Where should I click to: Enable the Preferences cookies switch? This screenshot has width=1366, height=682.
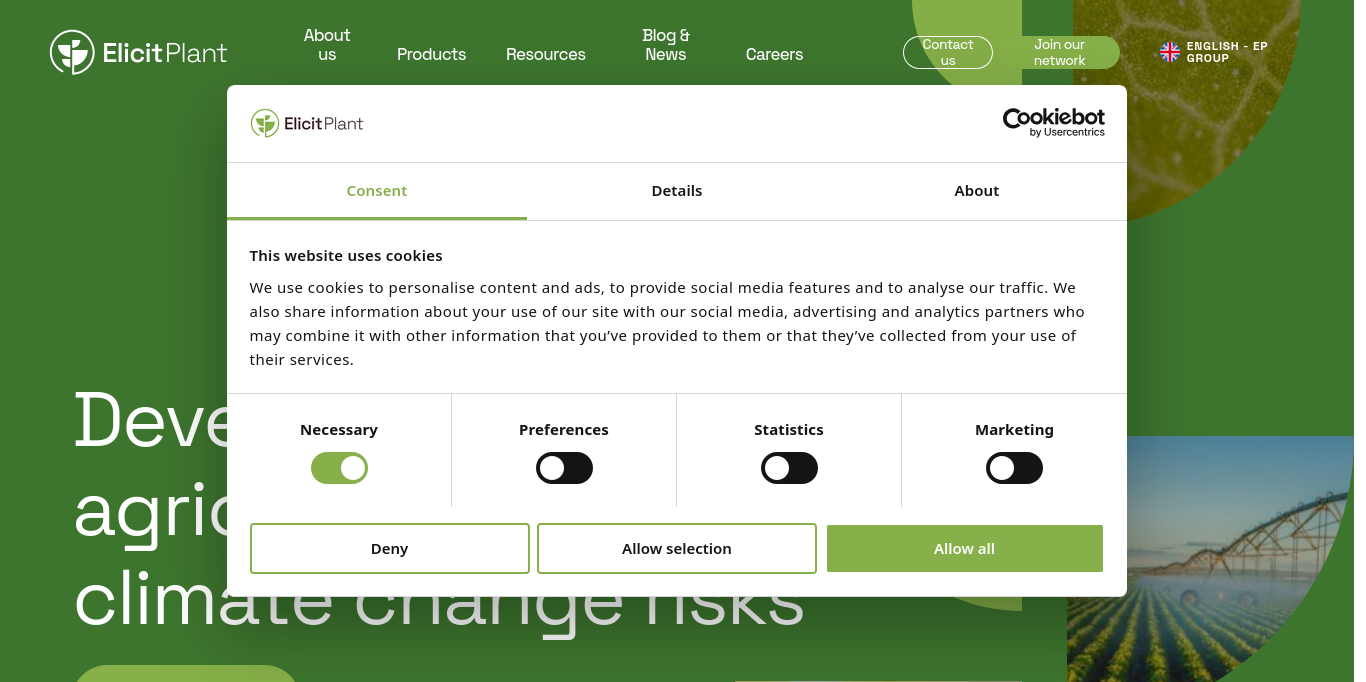564,468
